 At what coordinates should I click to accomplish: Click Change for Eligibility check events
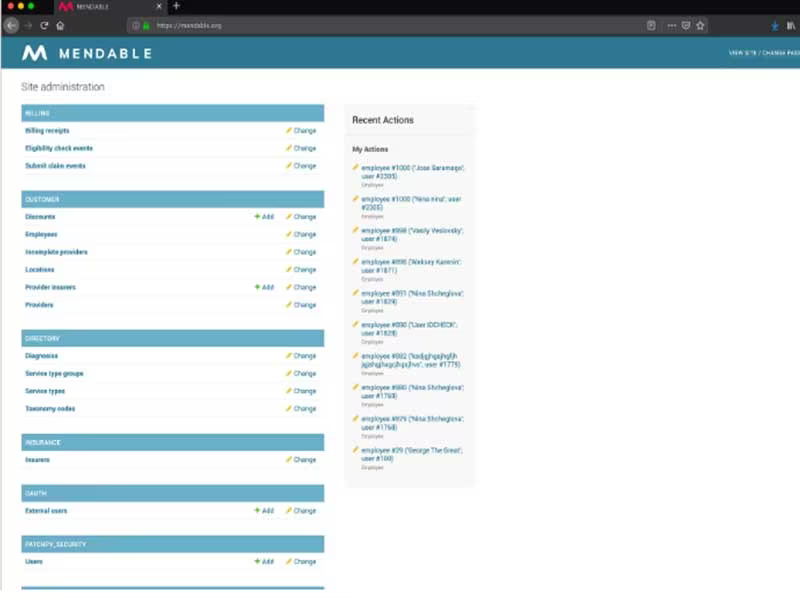(x=302, y=148)
